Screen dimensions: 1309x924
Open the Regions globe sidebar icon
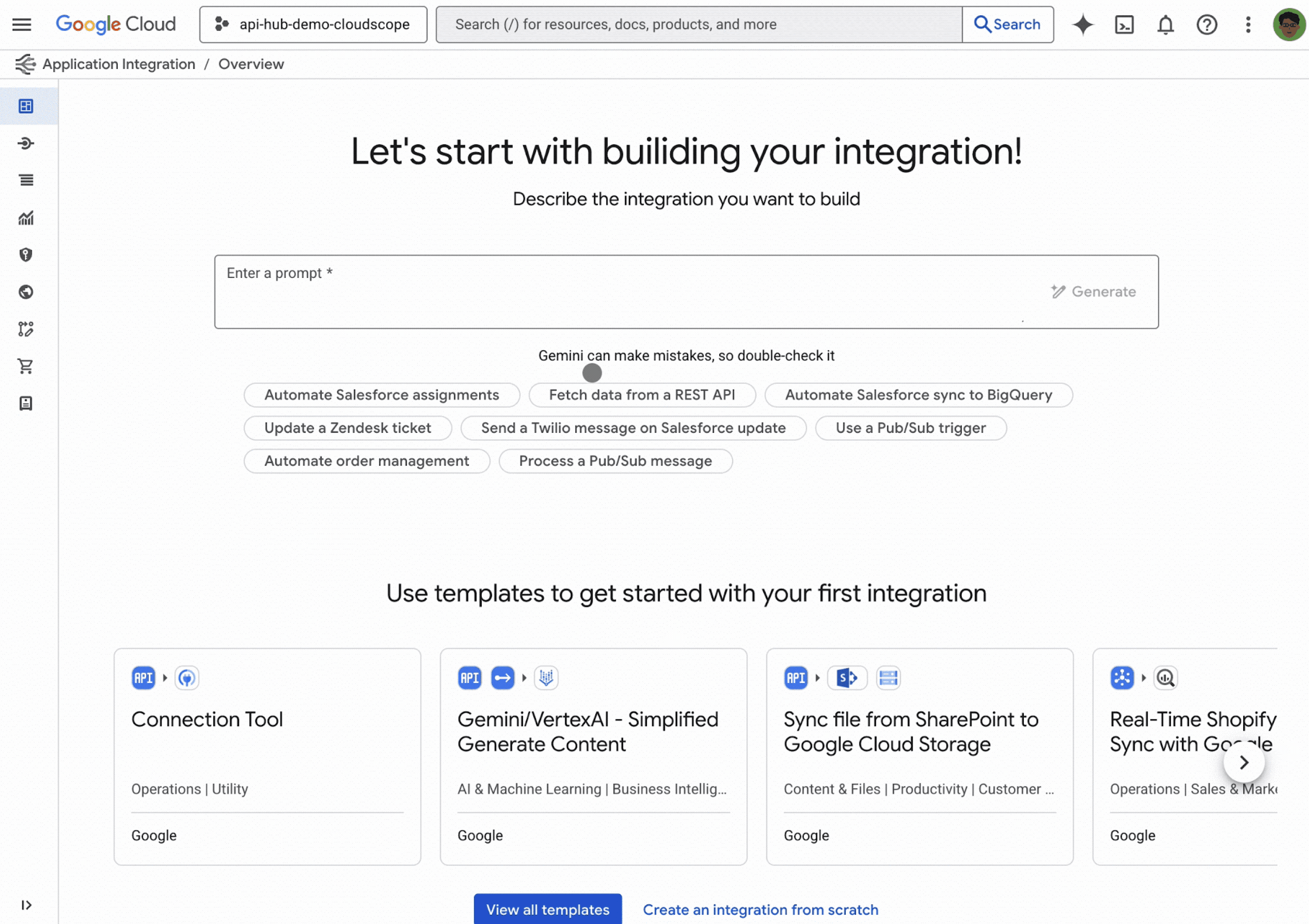(x=26, y=292)
